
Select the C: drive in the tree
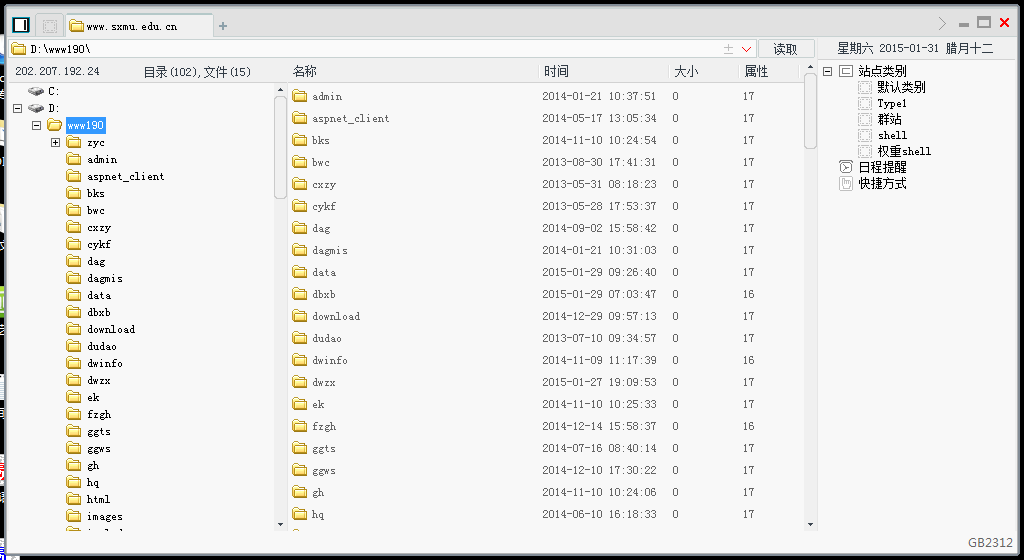44,91
